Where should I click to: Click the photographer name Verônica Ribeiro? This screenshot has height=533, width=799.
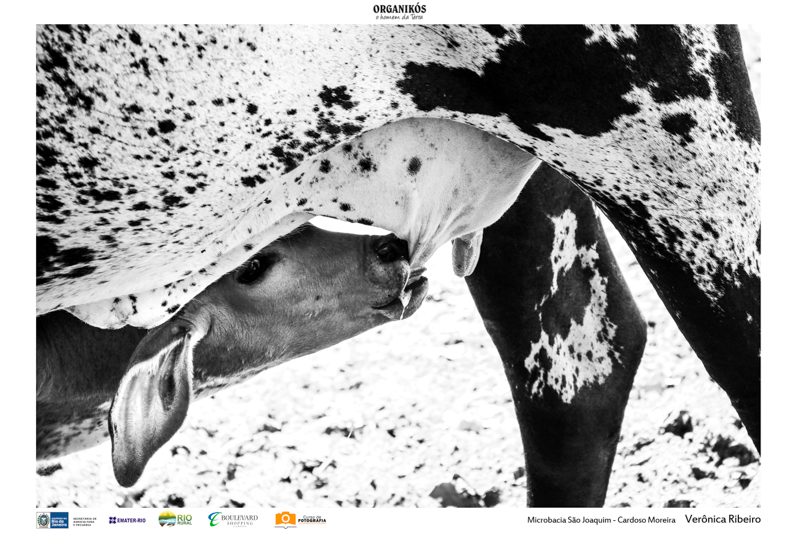(722, 519)
